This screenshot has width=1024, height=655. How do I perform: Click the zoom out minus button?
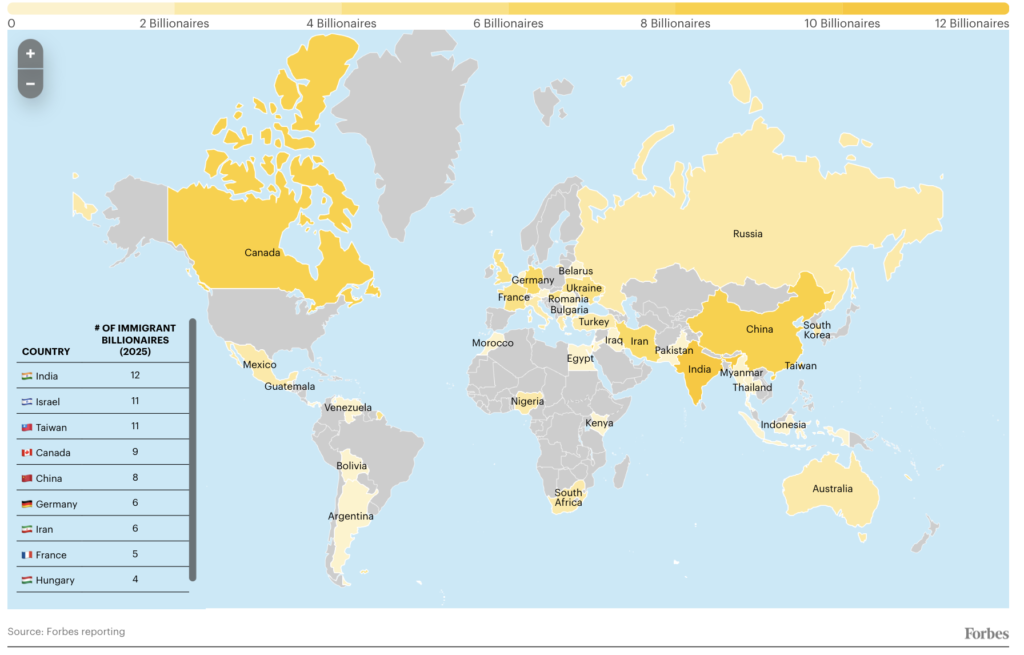(x=30, y=84)
